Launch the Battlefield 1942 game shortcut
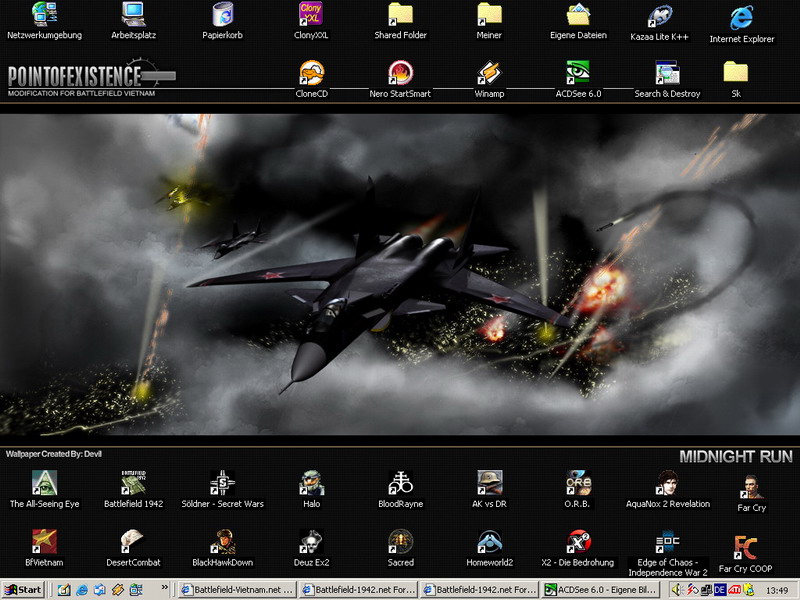The image size is (800, 600). point(134,490)
